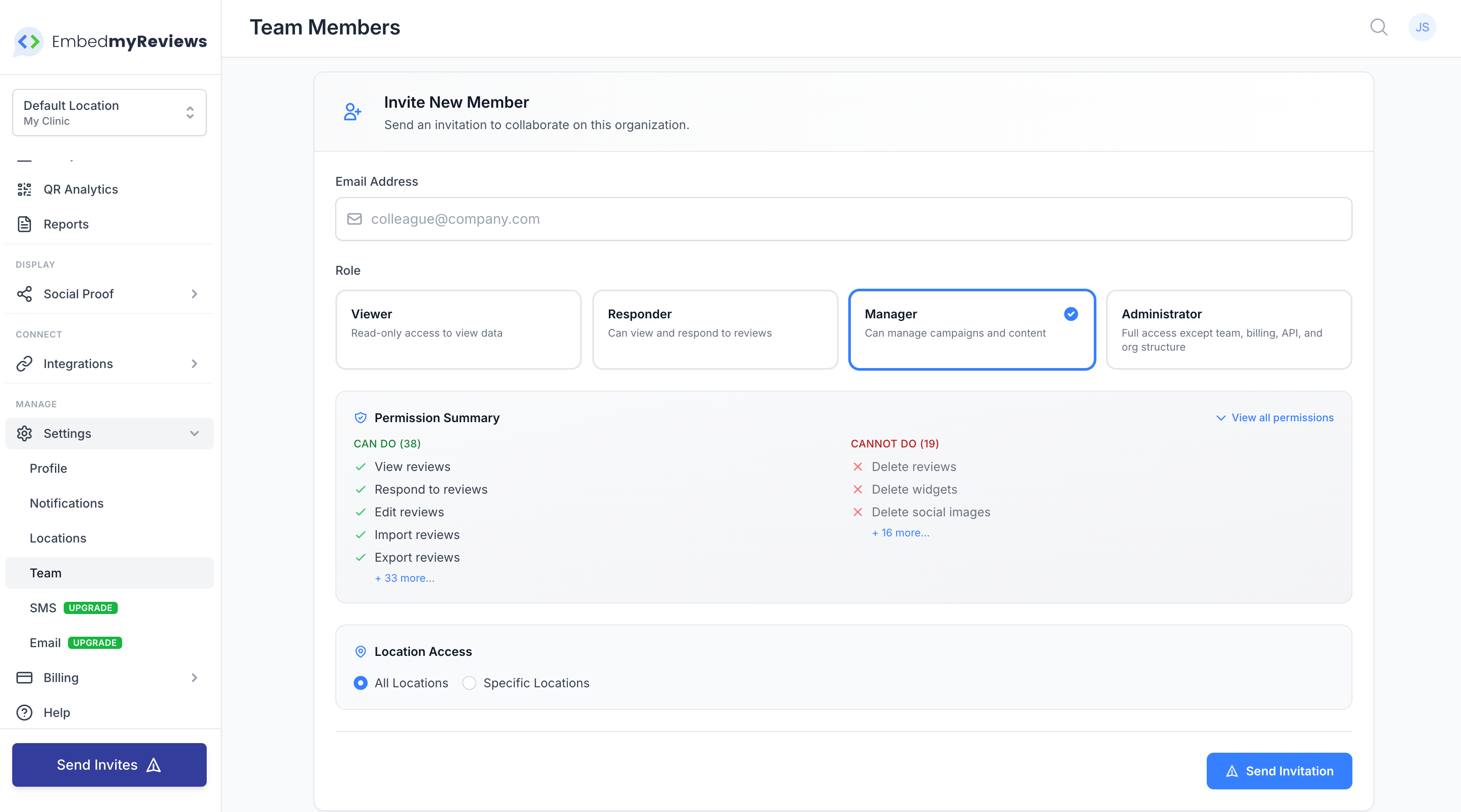This screenshot has width=1461, height=812.
Task: Click the Billing card icon
Action: coord(24,678)
